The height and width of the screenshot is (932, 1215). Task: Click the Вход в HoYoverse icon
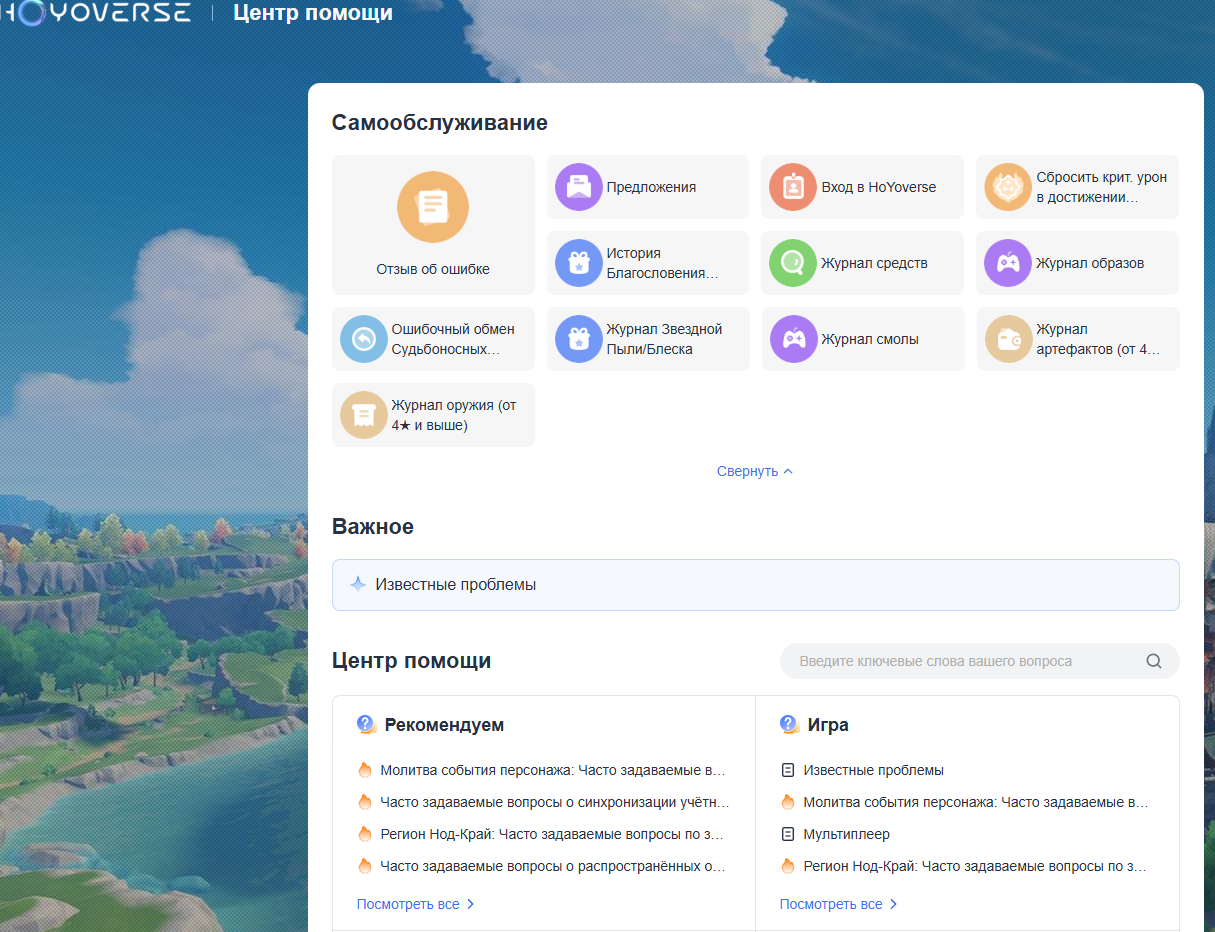coord(793,187)
